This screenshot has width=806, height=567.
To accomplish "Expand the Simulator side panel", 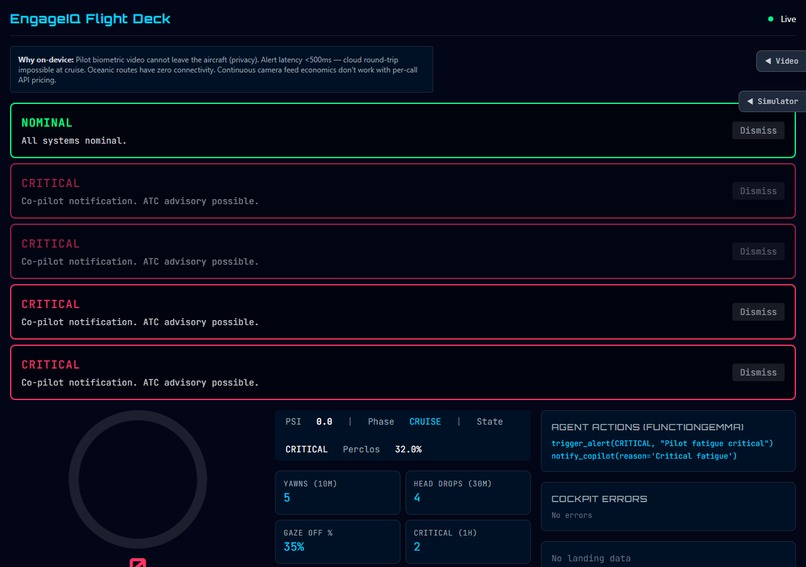I will [x=772, y=101].
